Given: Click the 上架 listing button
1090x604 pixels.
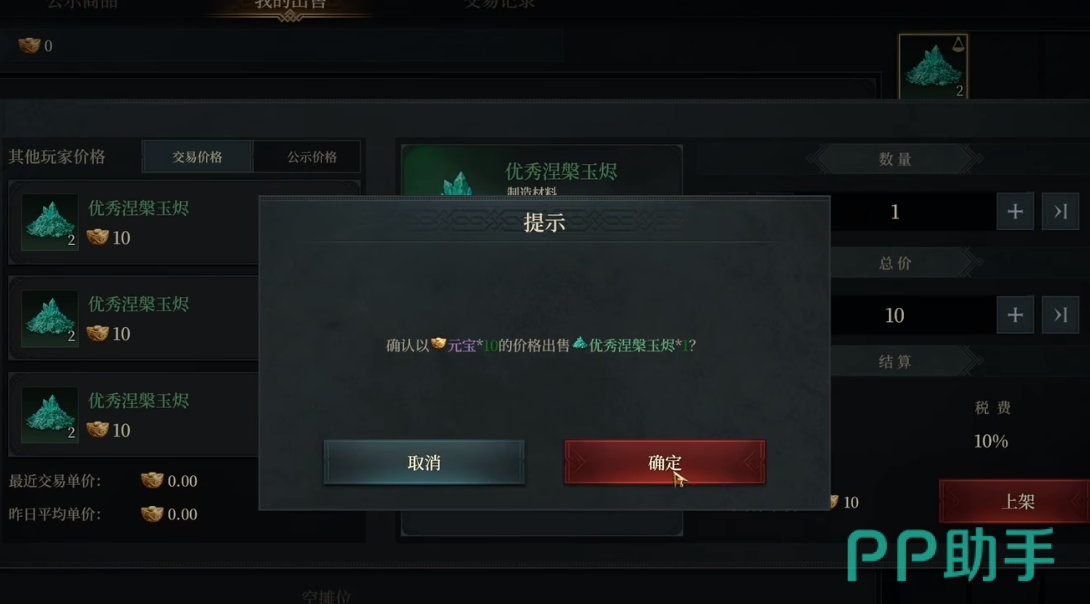Looking at the screenshot, I should point(1016,501).
